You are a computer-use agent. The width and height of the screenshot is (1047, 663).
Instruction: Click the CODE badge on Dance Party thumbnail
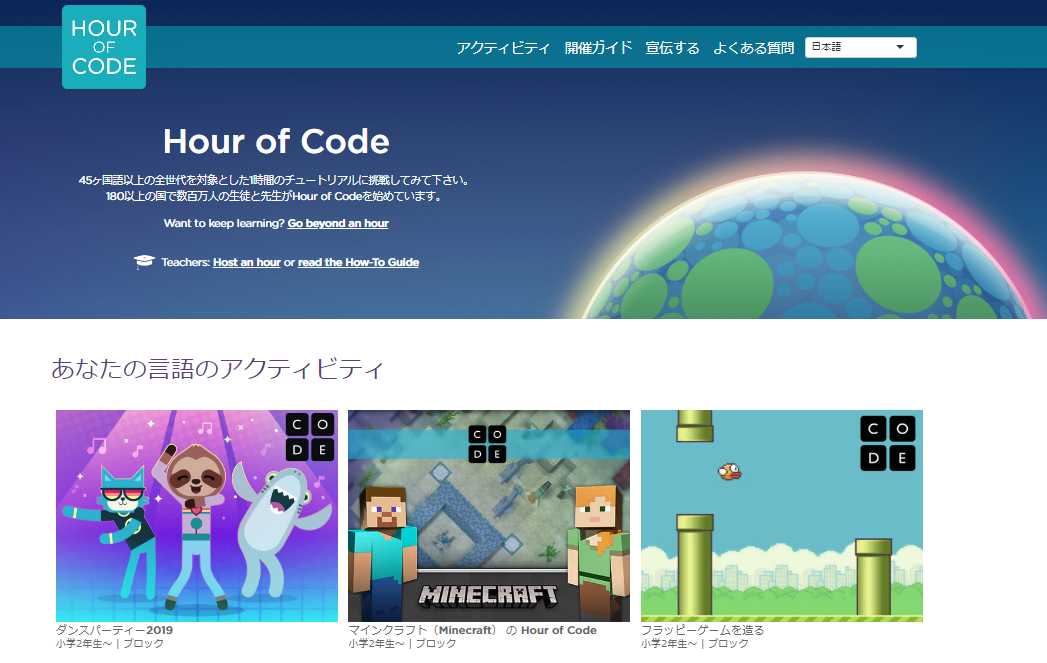pyautogui.click(x=310, y=437)
